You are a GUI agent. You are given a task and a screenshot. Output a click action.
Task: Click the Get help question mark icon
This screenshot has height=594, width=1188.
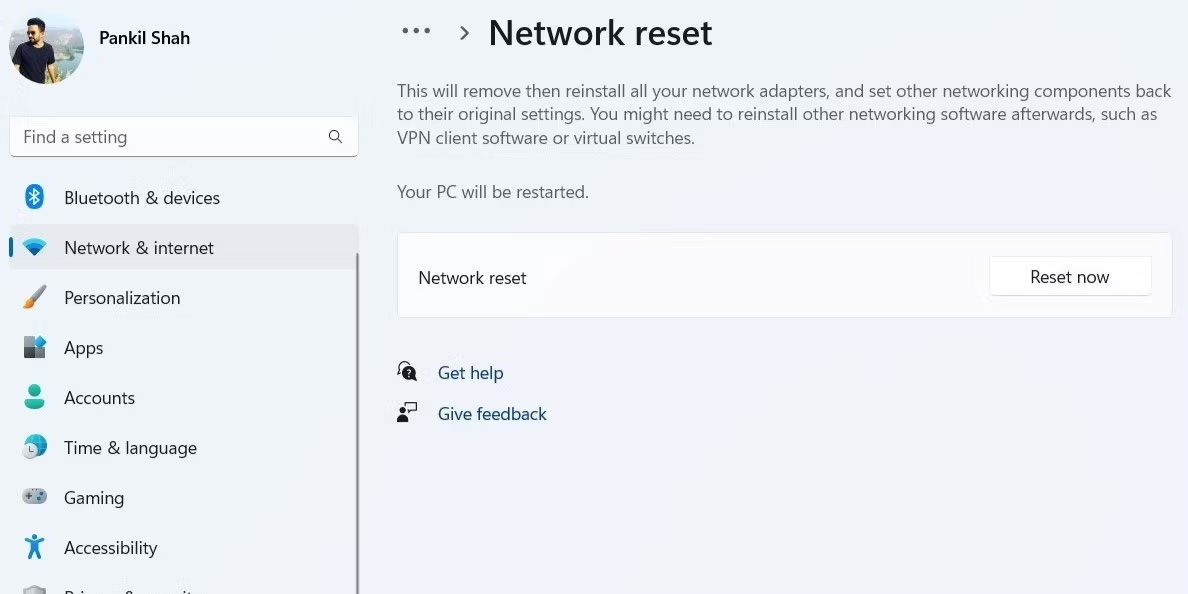point(408,371)
